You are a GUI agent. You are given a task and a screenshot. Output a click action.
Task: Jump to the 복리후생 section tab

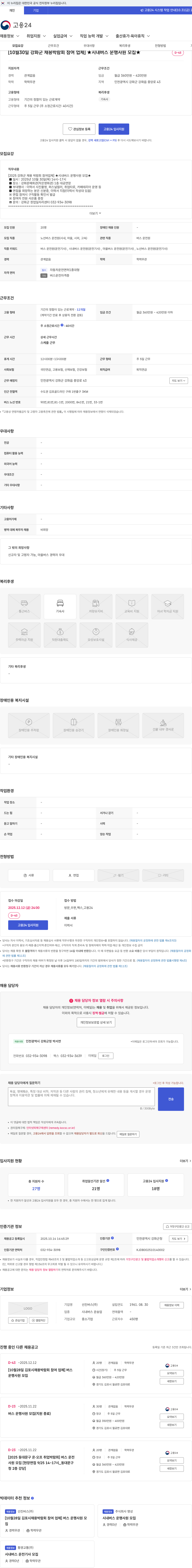click(x=125, y=46)
